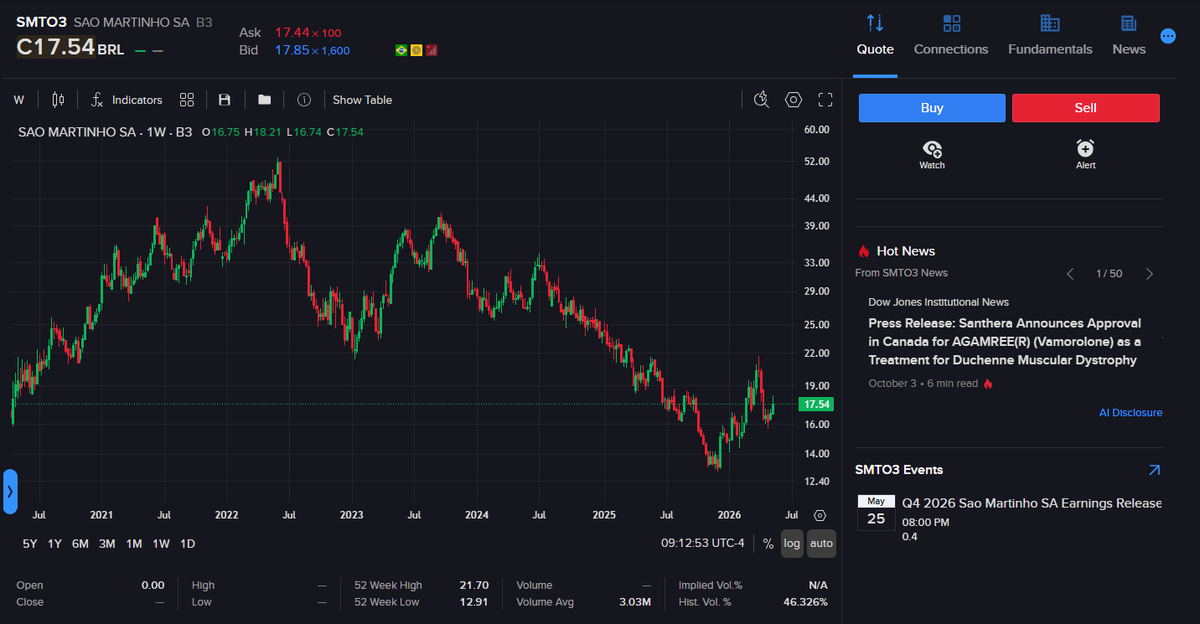Select the 1Y time range

(55, 544)
